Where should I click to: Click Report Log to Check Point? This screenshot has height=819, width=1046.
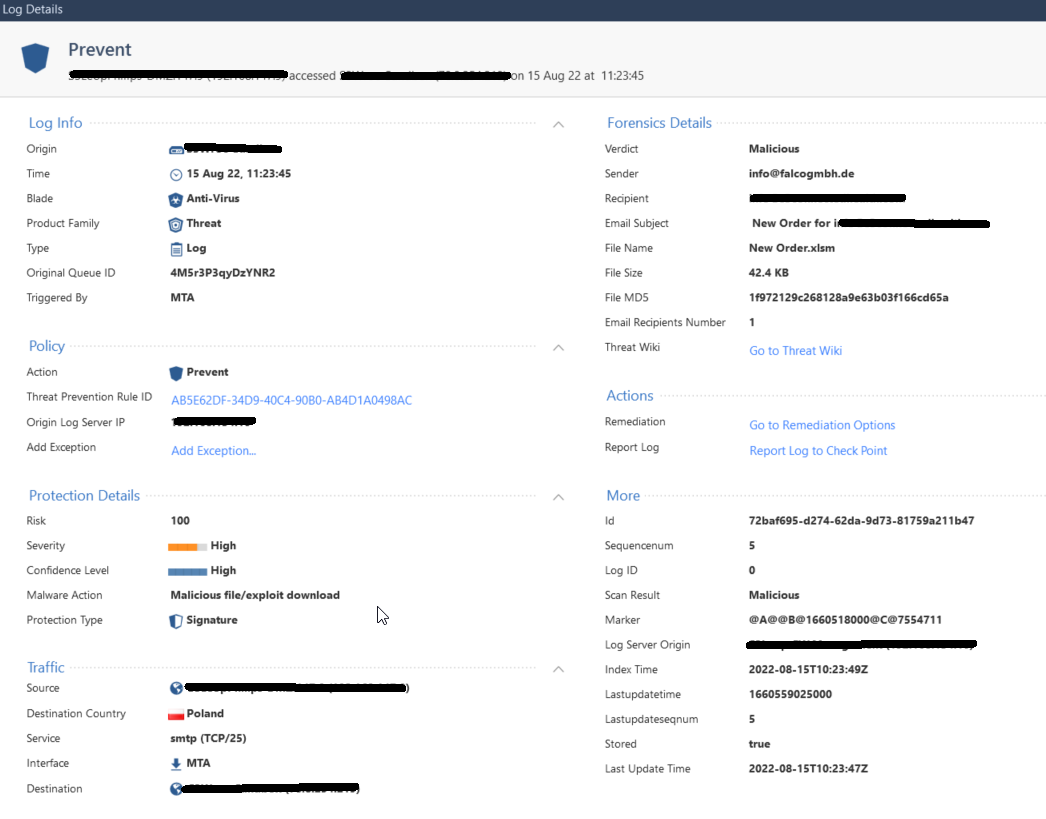(x=818, y=451)
